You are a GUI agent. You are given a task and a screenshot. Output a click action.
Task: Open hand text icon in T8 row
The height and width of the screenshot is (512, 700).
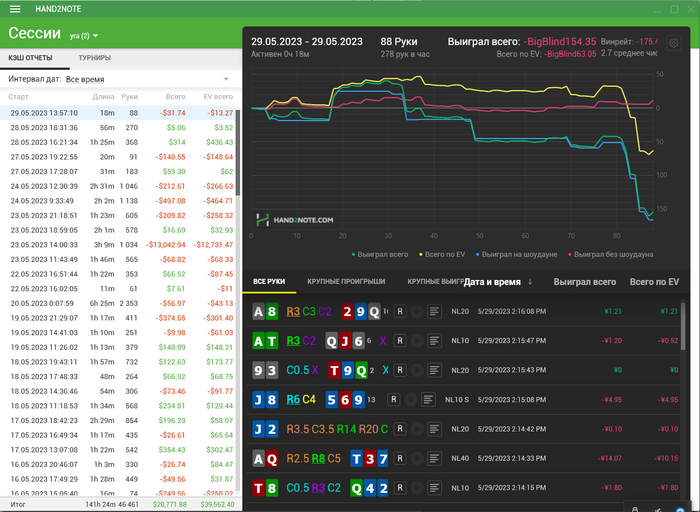[x=434, y=488]
